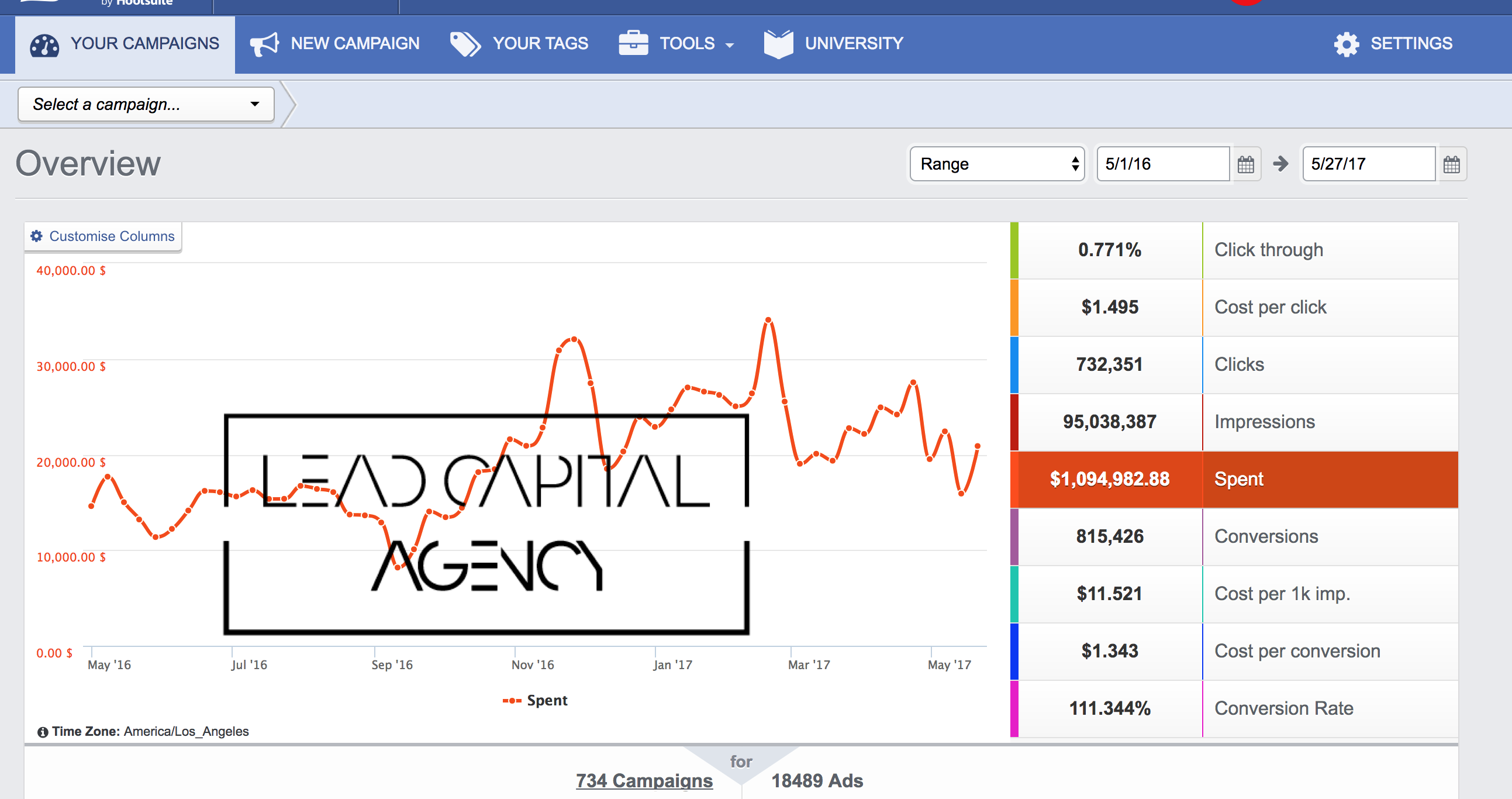Click the tag icon for Your Tags
Image resolution: width=1512 pixels, height=799 pixels.
(465, 44)
